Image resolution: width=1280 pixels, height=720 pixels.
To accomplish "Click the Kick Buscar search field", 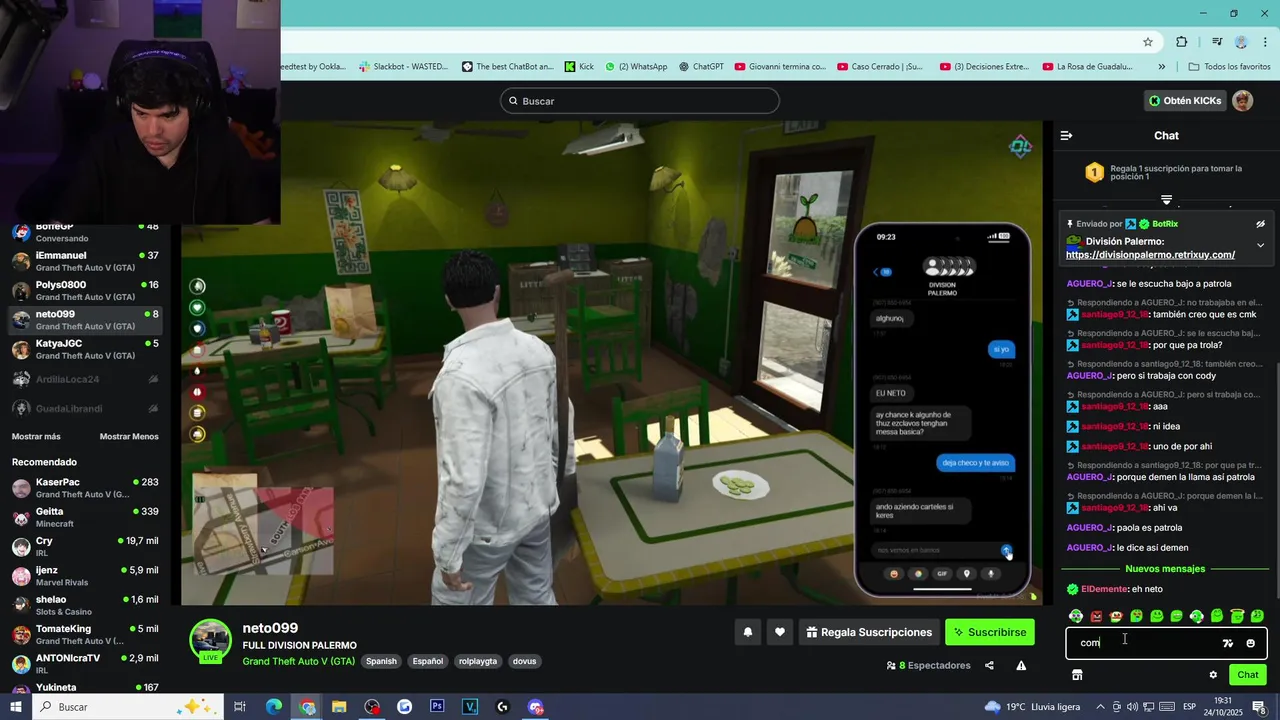I will click(x=640, y=101).
